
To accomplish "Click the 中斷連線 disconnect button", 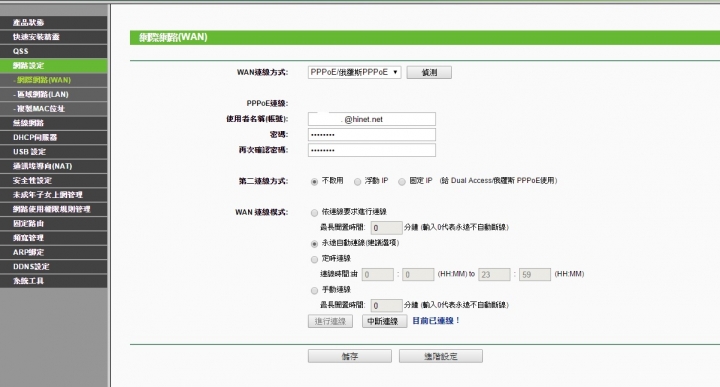I will [x=384, y=321].
